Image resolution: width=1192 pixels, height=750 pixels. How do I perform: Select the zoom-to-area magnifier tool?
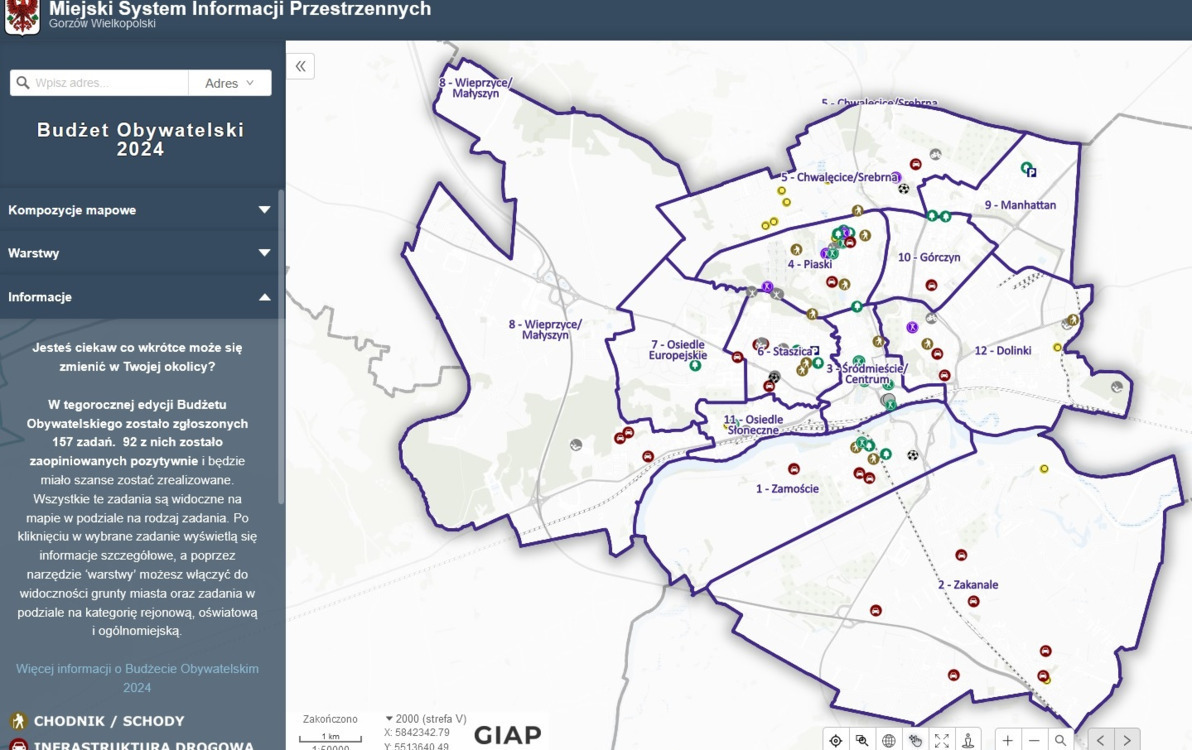(x=862, y=740)
